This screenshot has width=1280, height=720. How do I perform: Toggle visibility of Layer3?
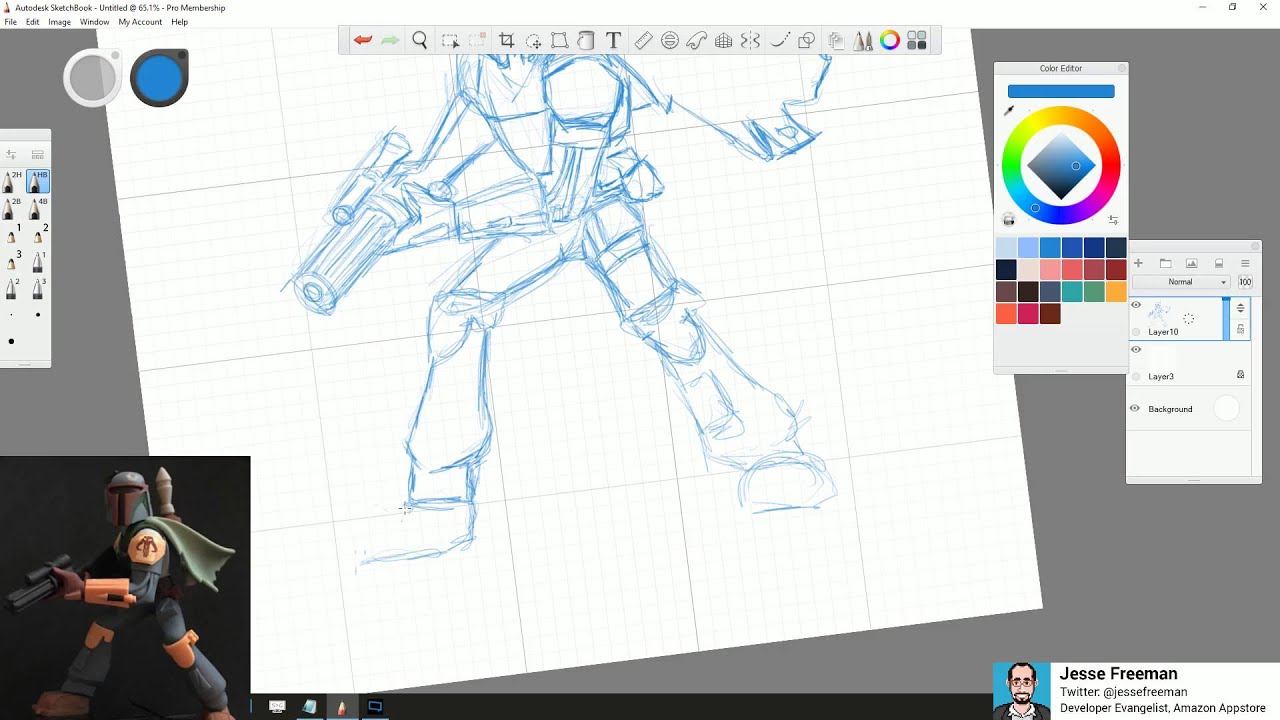tap(1136, 349)
